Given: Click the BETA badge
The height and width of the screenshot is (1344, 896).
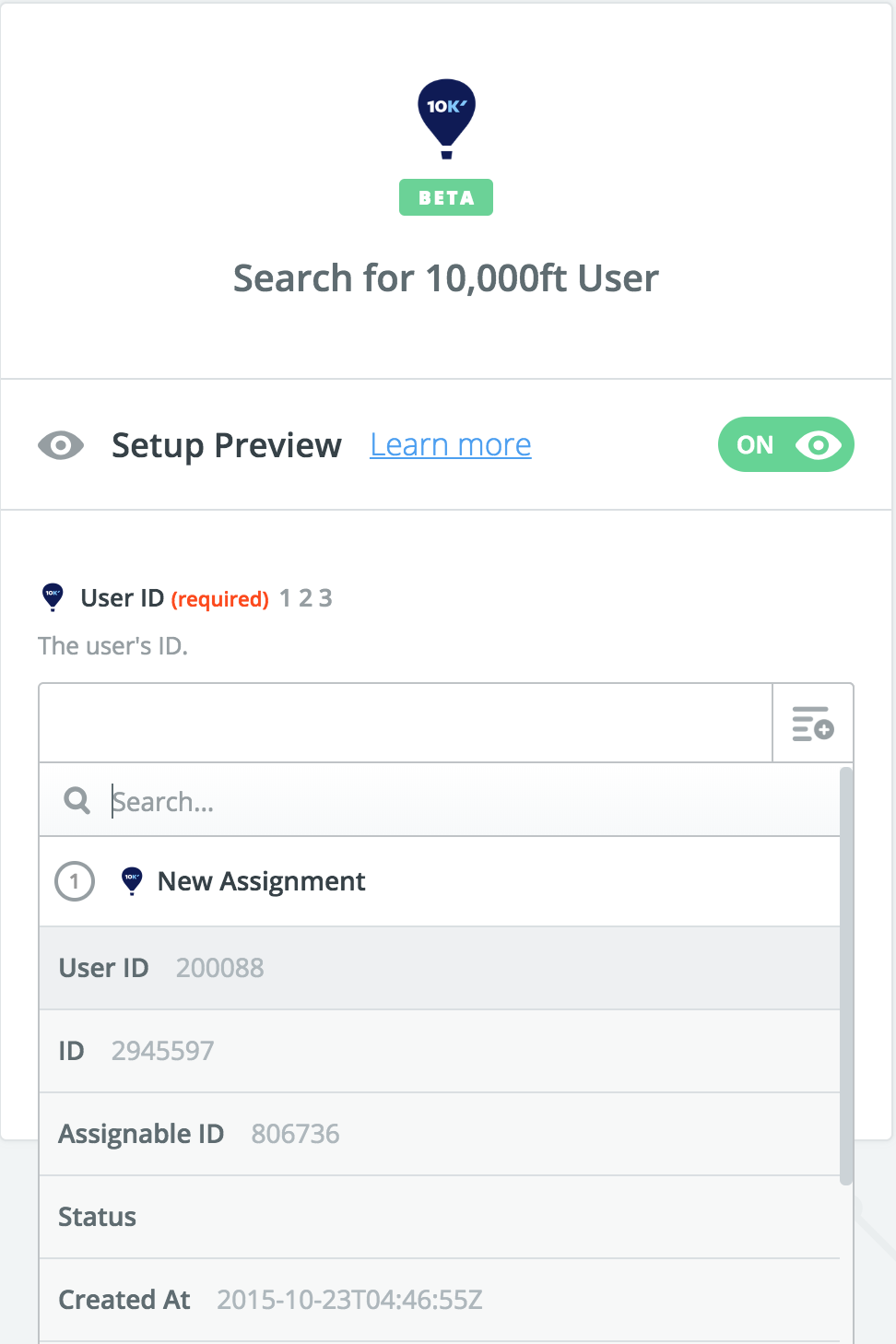Looking at the screenshot, I should click(x=446, y=197).
